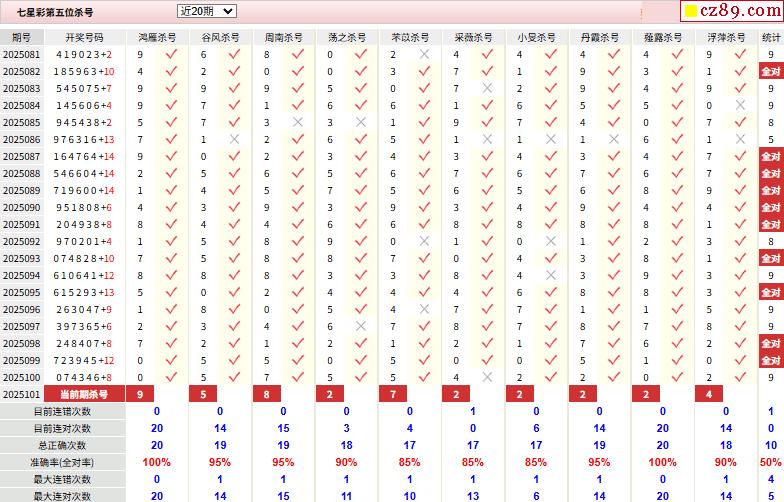The width and height of the screenshot is (784, 502).
Task: Select the 谷风杀号 column header
Action: coord(220,38)
